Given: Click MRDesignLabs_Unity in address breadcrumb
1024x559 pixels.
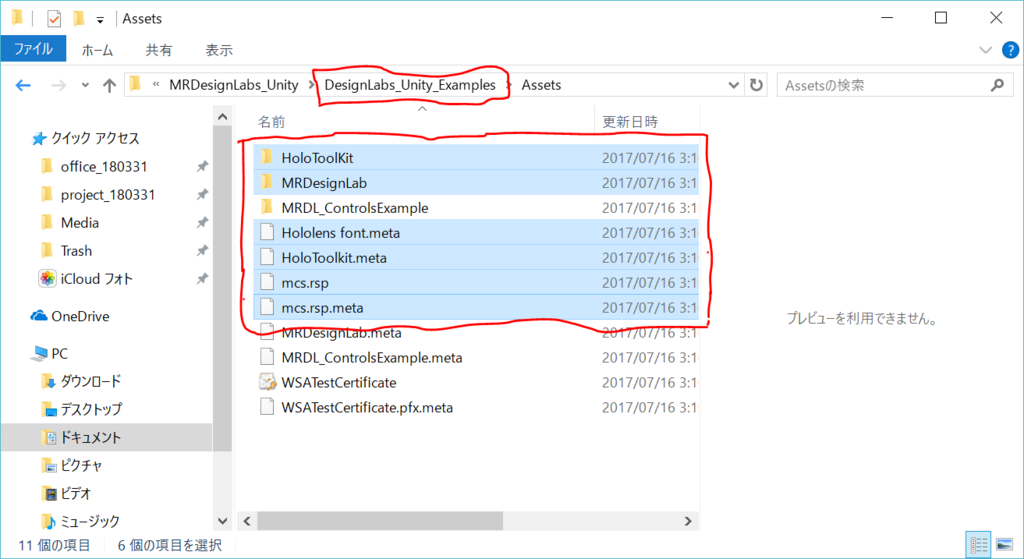Looking at the screenshot, I should coord(234,85).
